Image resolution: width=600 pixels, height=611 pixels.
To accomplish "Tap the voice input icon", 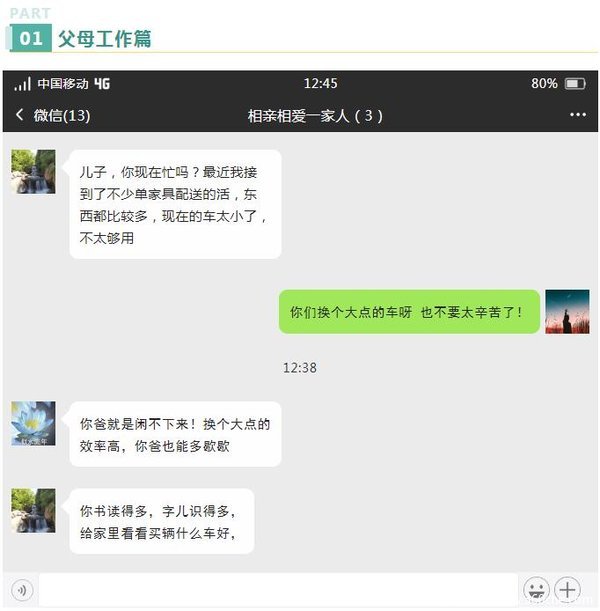I will click(22, 590).
